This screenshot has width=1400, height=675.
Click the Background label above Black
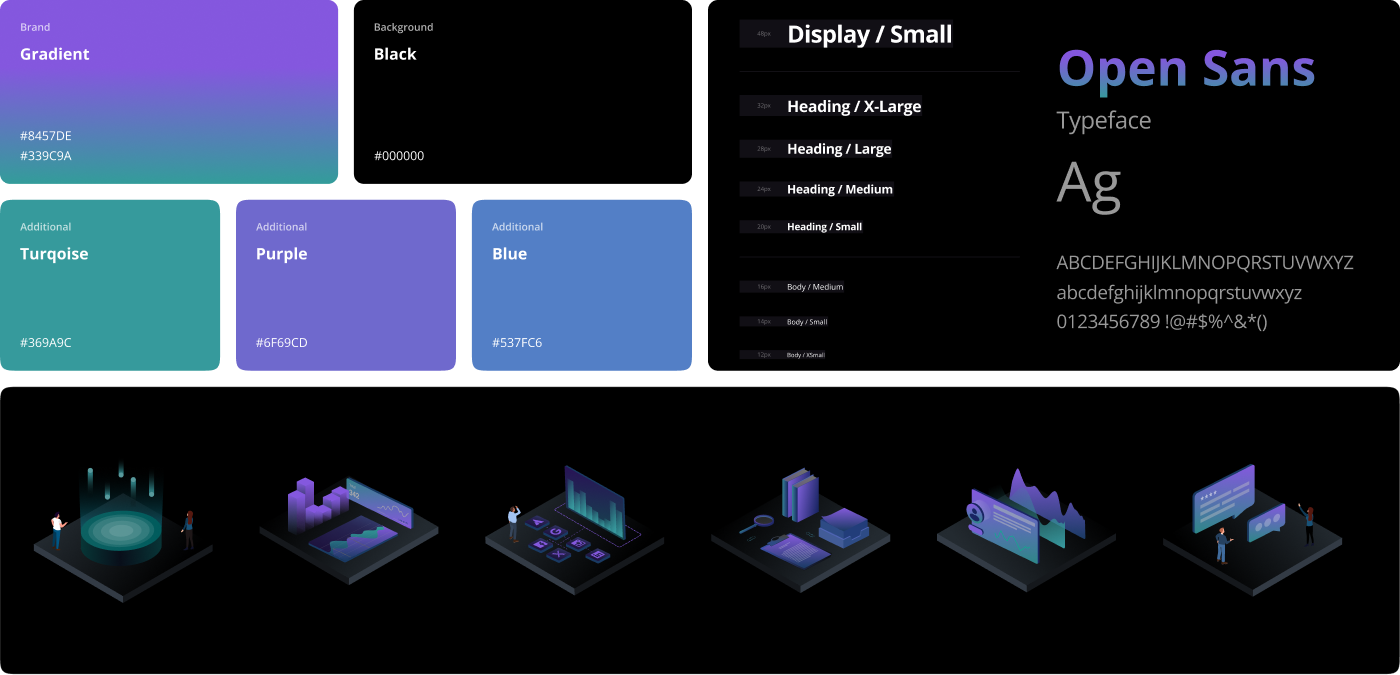click(x=404, y=27)
